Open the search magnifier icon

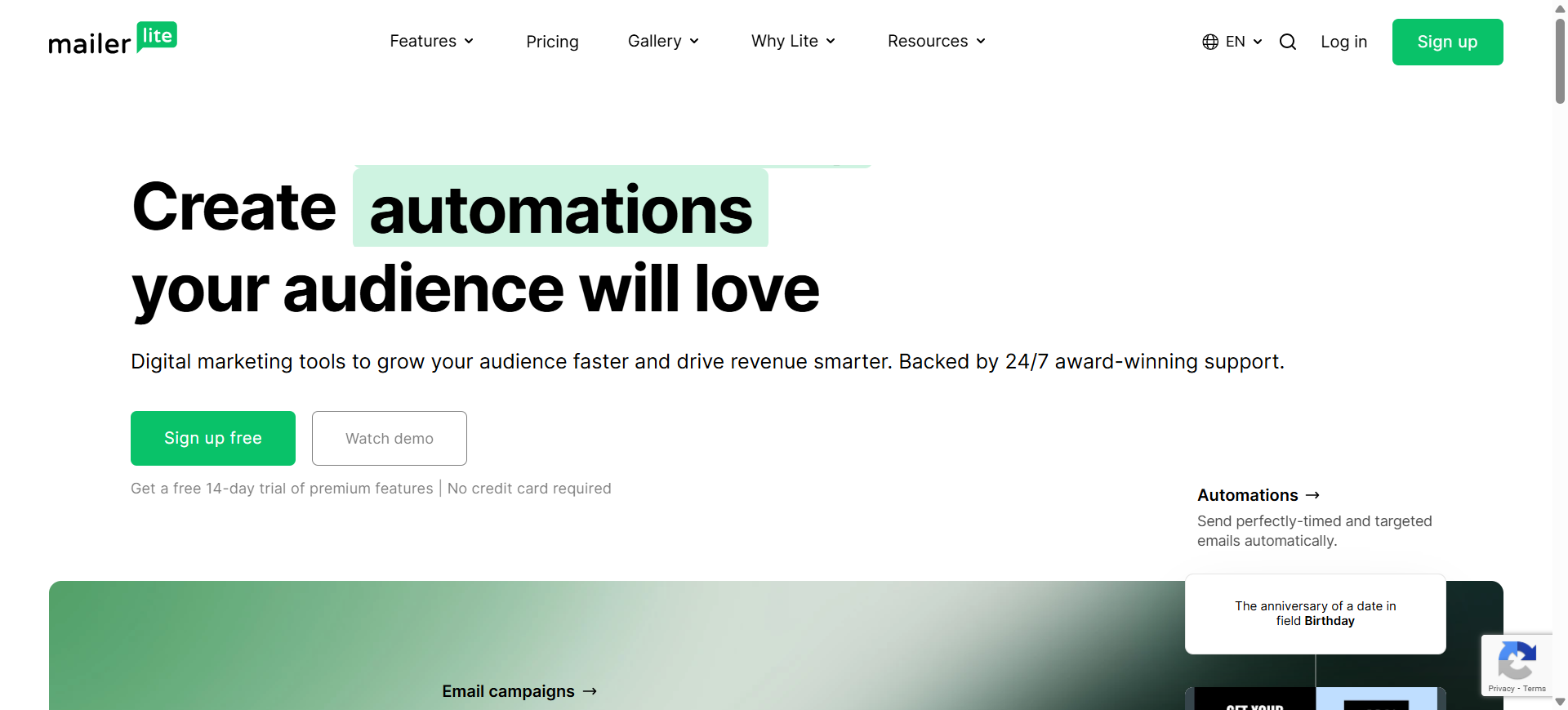[1287, 42]
